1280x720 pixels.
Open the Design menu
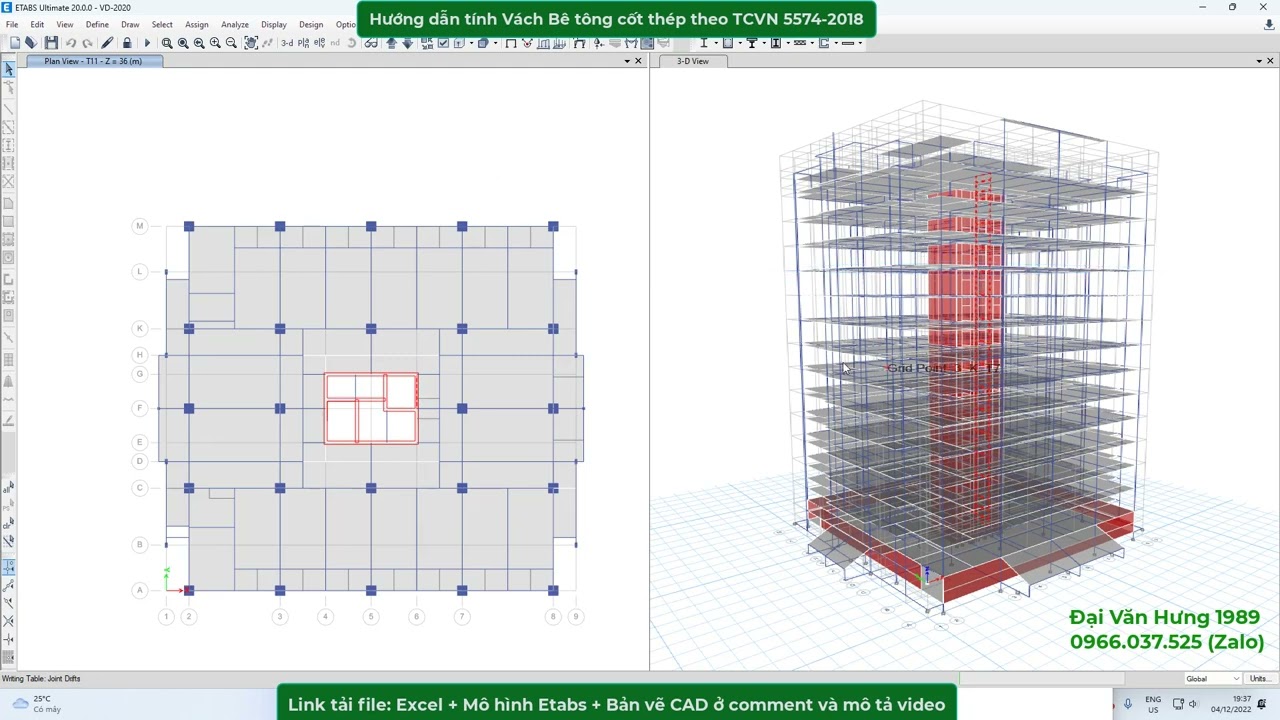[x=311, y=24]
